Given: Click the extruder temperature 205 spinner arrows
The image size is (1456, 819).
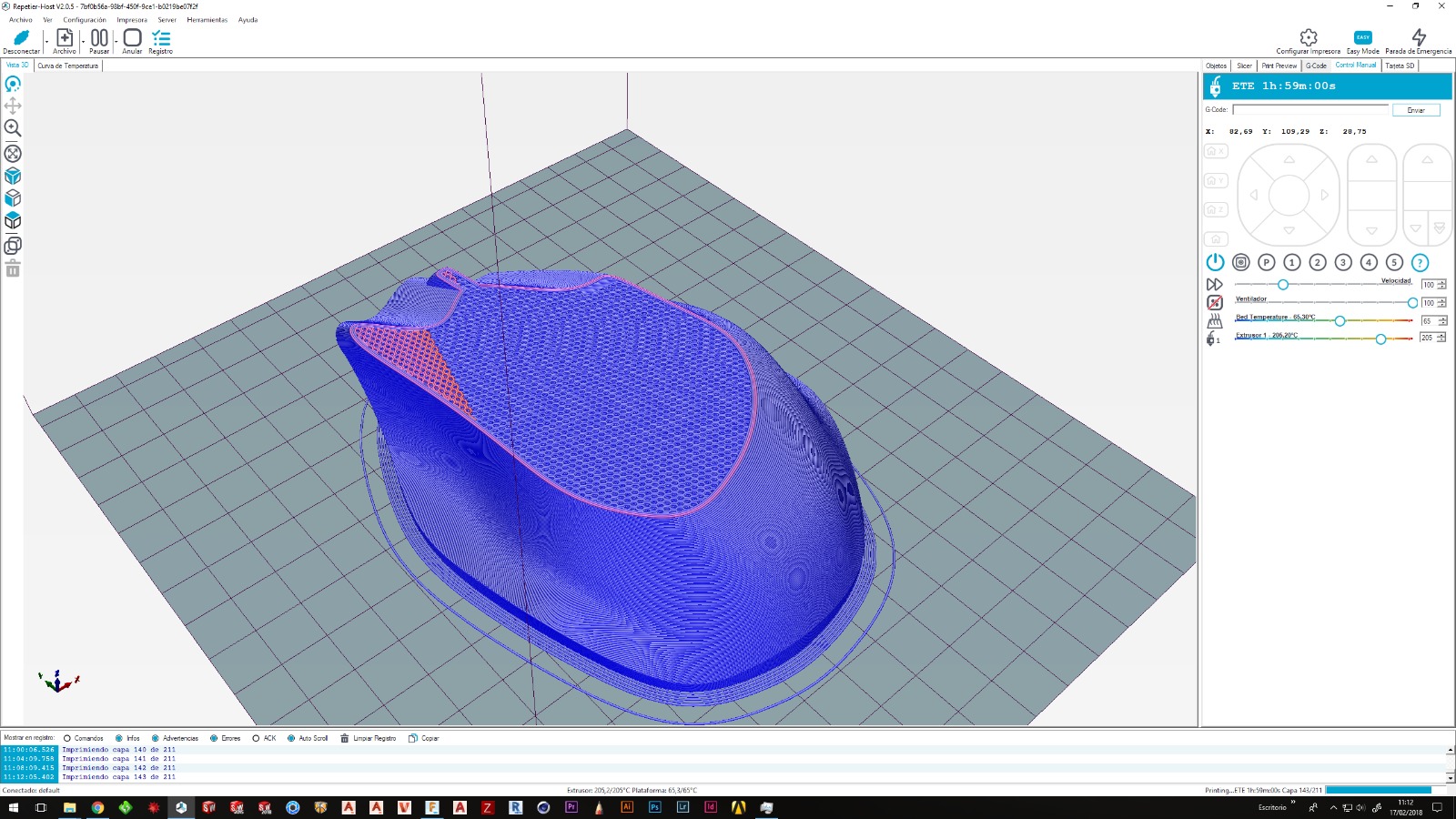Looking at the screenshot, I should tap(1441, 337).
